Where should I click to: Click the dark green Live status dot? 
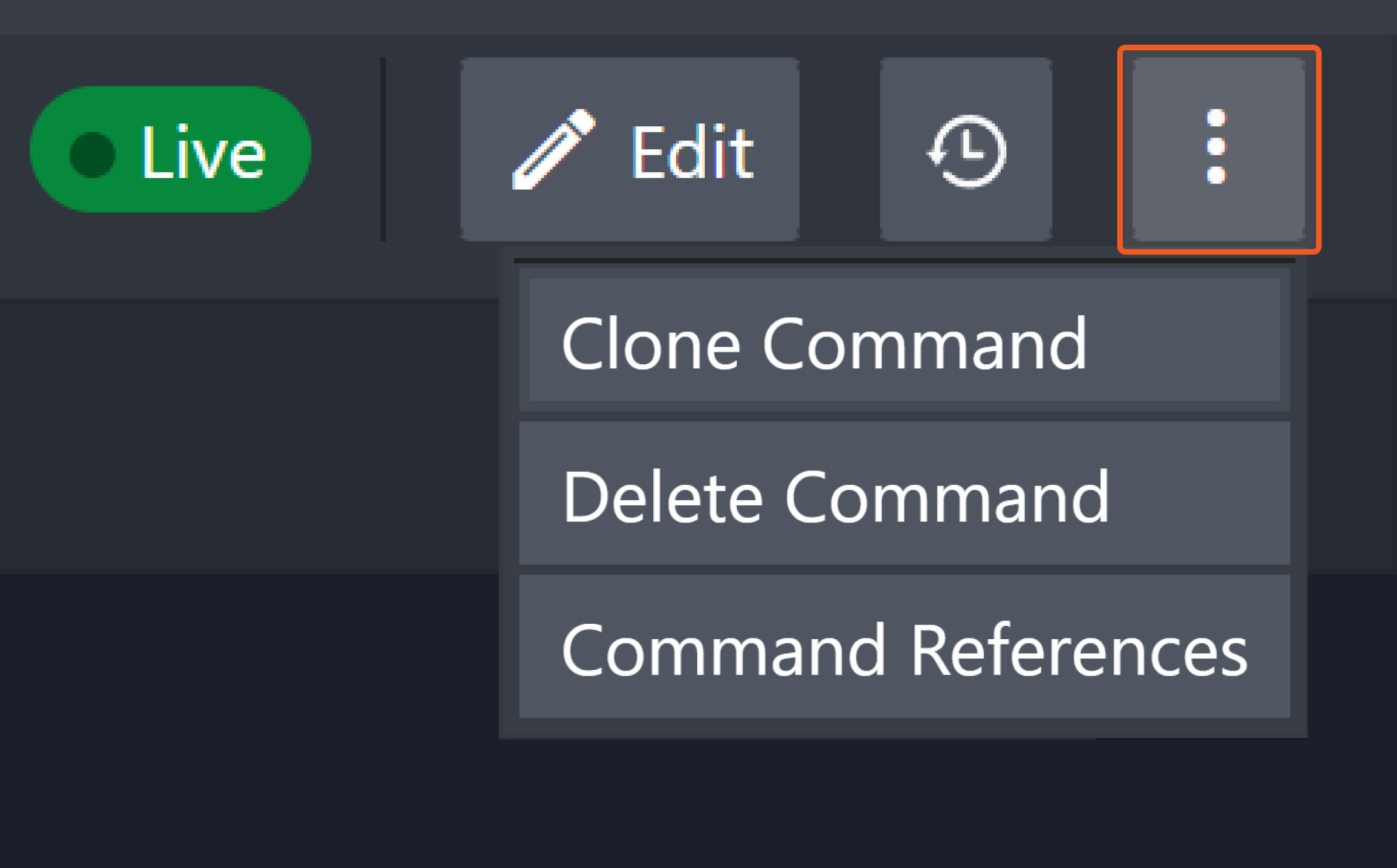93,154
